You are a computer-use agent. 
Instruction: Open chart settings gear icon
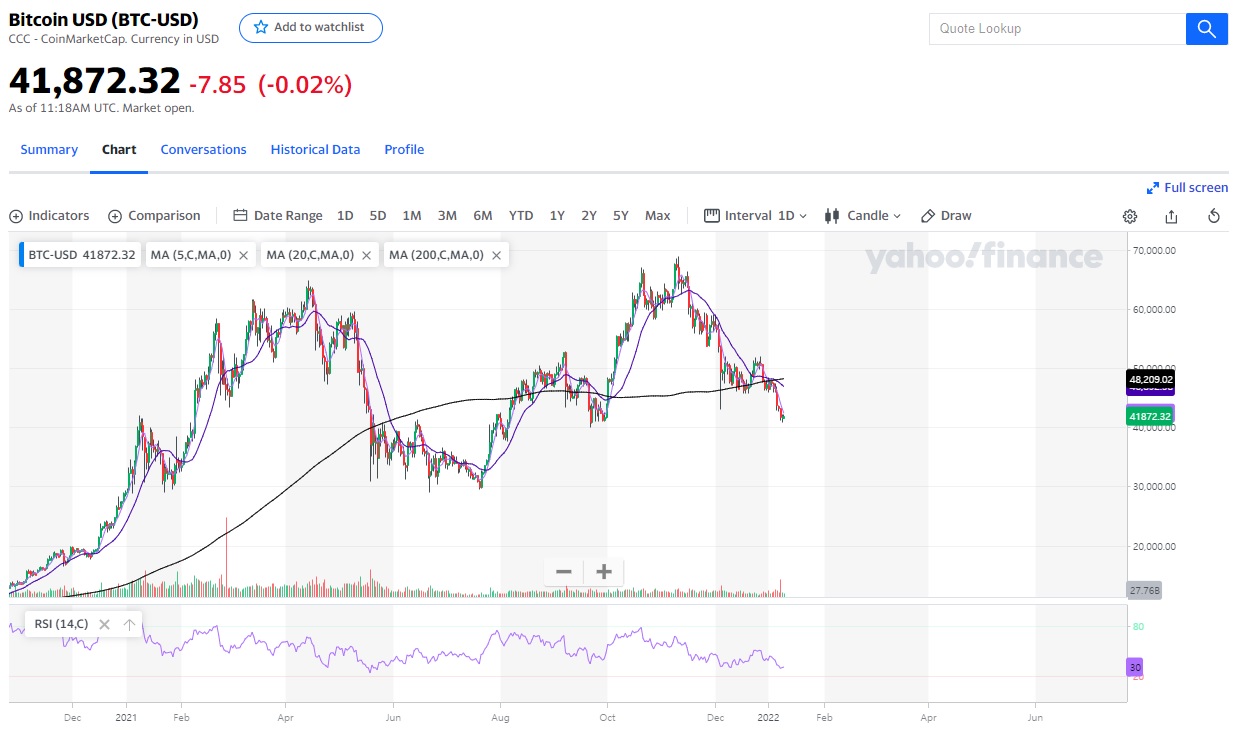pos(1130,216)
